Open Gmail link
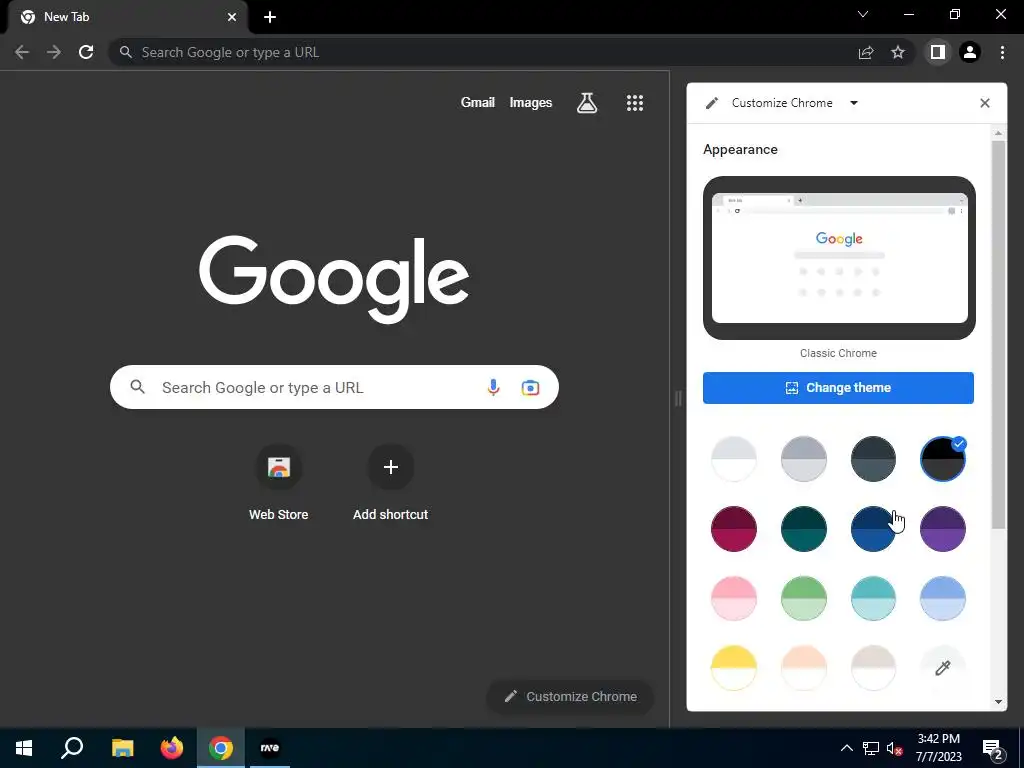This screenshot has width=1024, height=768. point(477,103)
